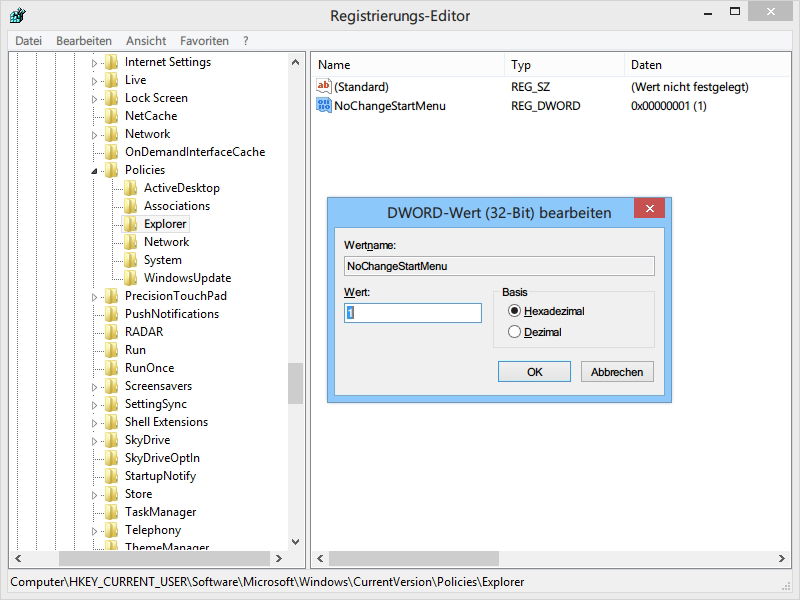800x600 pixels.
Task: Expand the Internet Settings tree node
Action: [94, 63]
